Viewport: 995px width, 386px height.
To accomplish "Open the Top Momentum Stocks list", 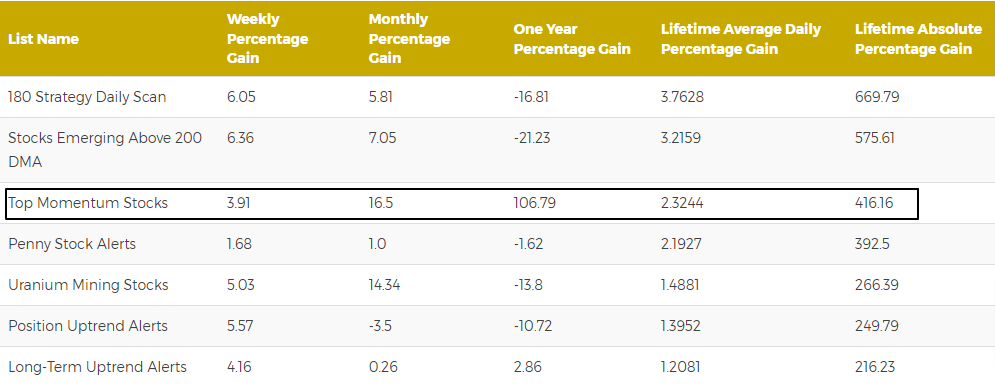I will tap(88, 203).
